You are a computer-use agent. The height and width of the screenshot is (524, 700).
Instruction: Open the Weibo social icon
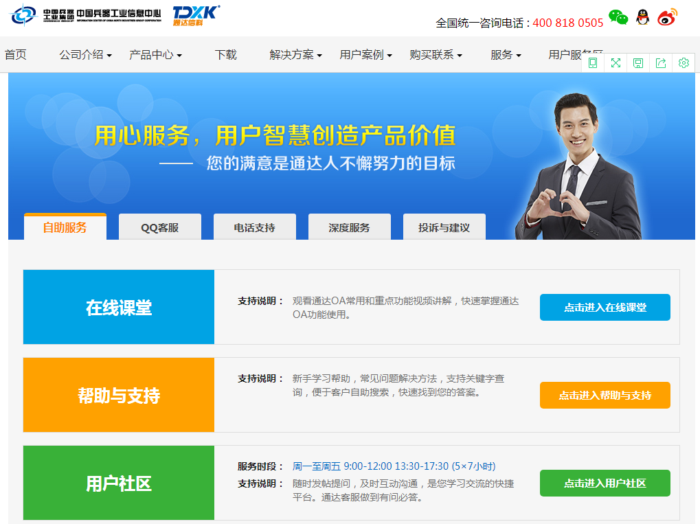click(667, 18)
